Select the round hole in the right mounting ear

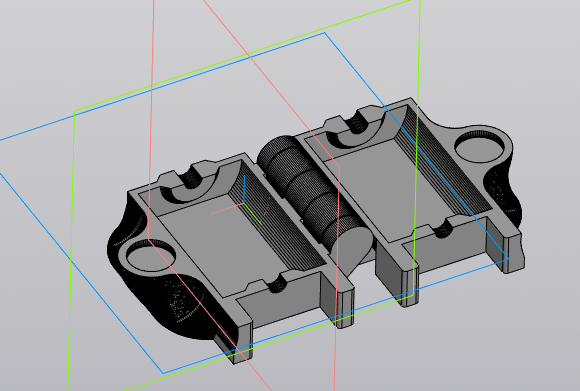[x=479, y=147]
